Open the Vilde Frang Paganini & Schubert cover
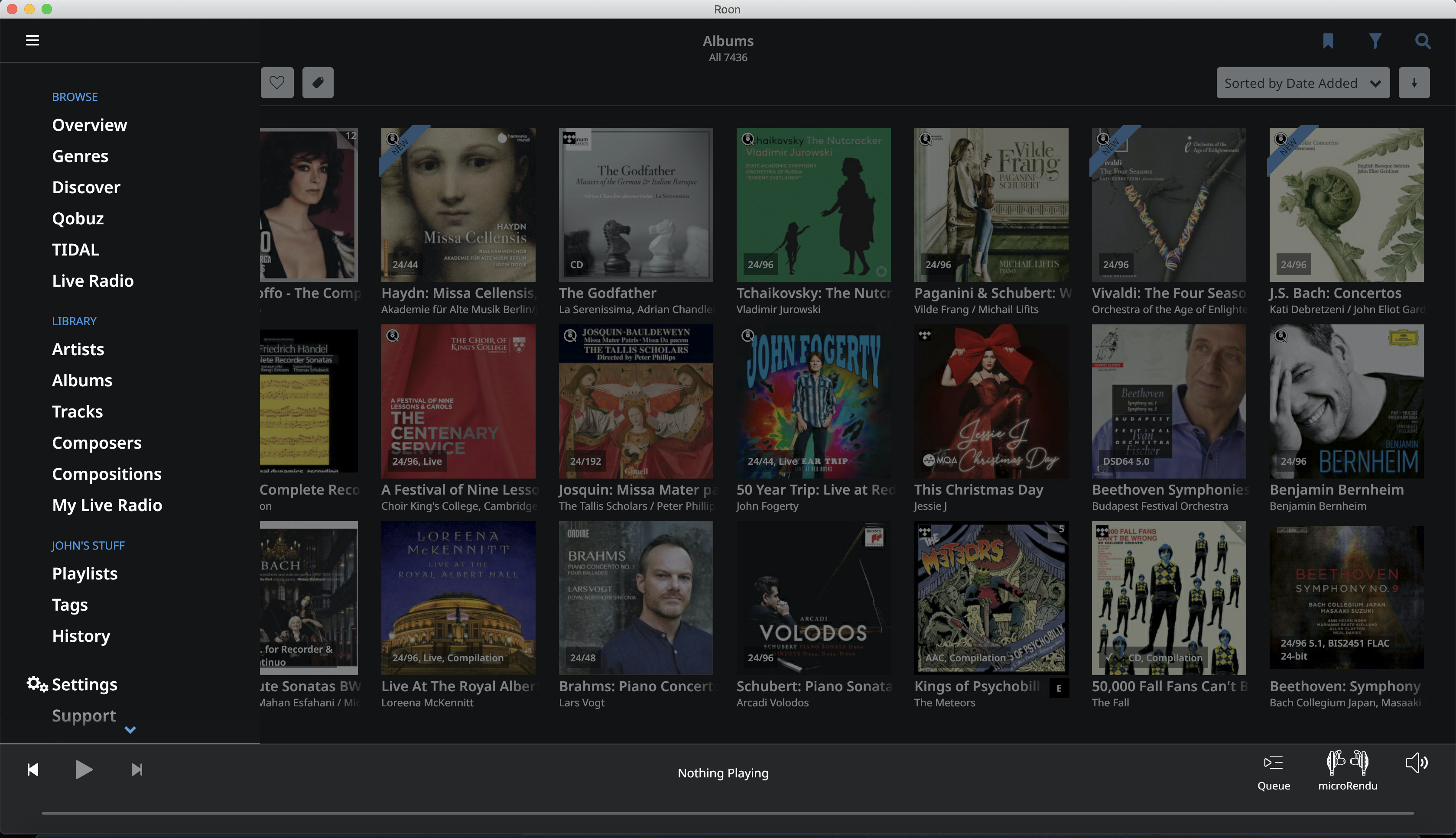Image resolution: width=1456 pixels, height=838 pixels. tap(991, 204)
